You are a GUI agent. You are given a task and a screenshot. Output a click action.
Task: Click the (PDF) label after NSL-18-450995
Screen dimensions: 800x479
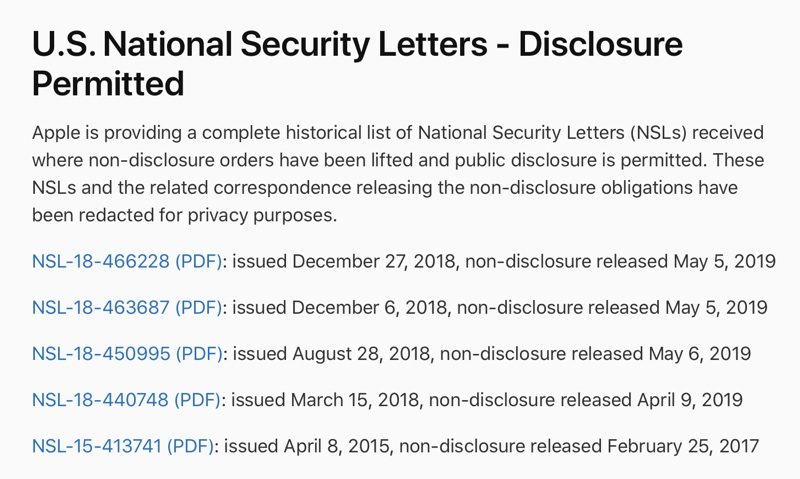pos(198,353)
